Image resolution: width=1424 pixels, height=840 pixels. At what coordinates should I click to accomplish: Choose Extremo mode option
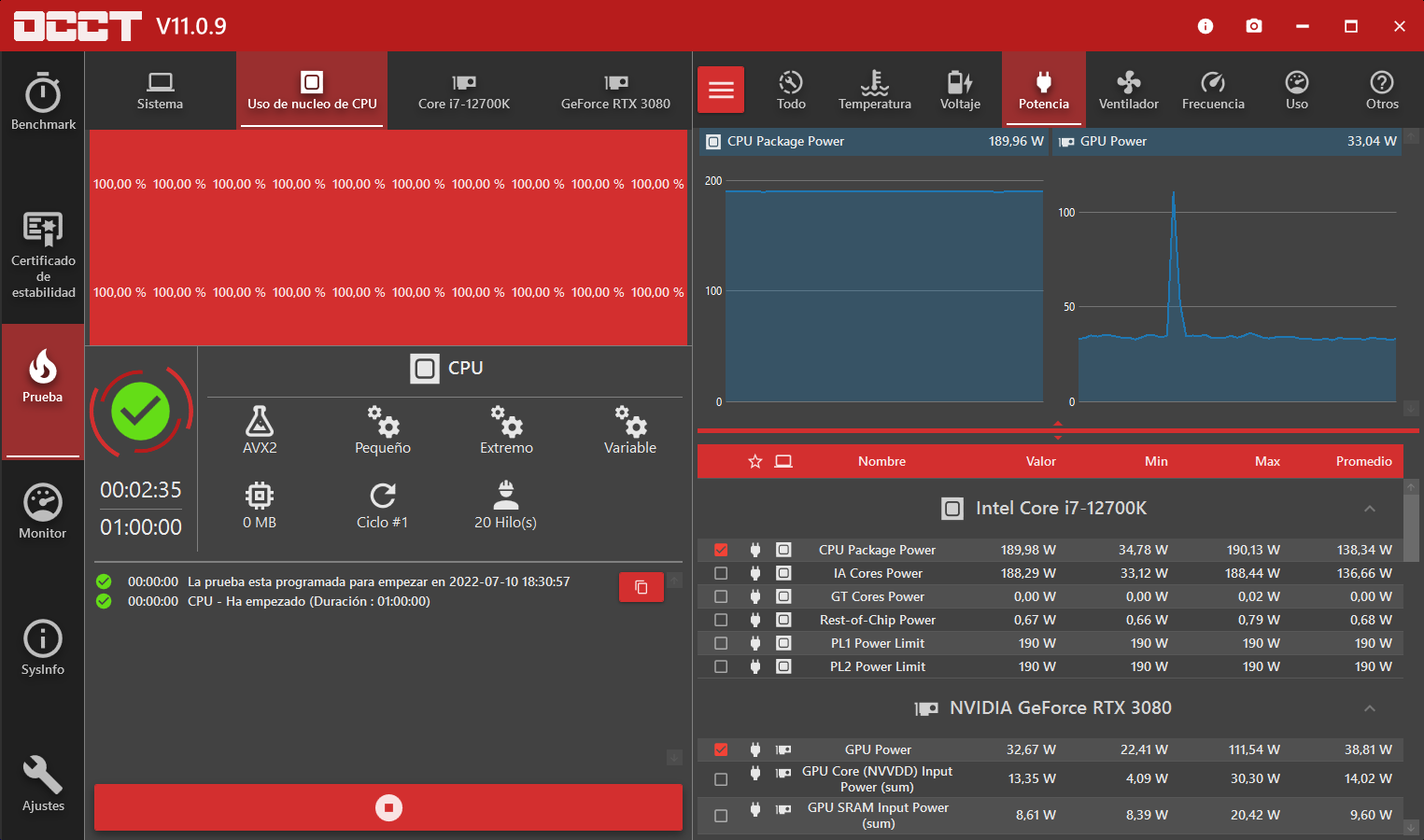tap(506, 429)
